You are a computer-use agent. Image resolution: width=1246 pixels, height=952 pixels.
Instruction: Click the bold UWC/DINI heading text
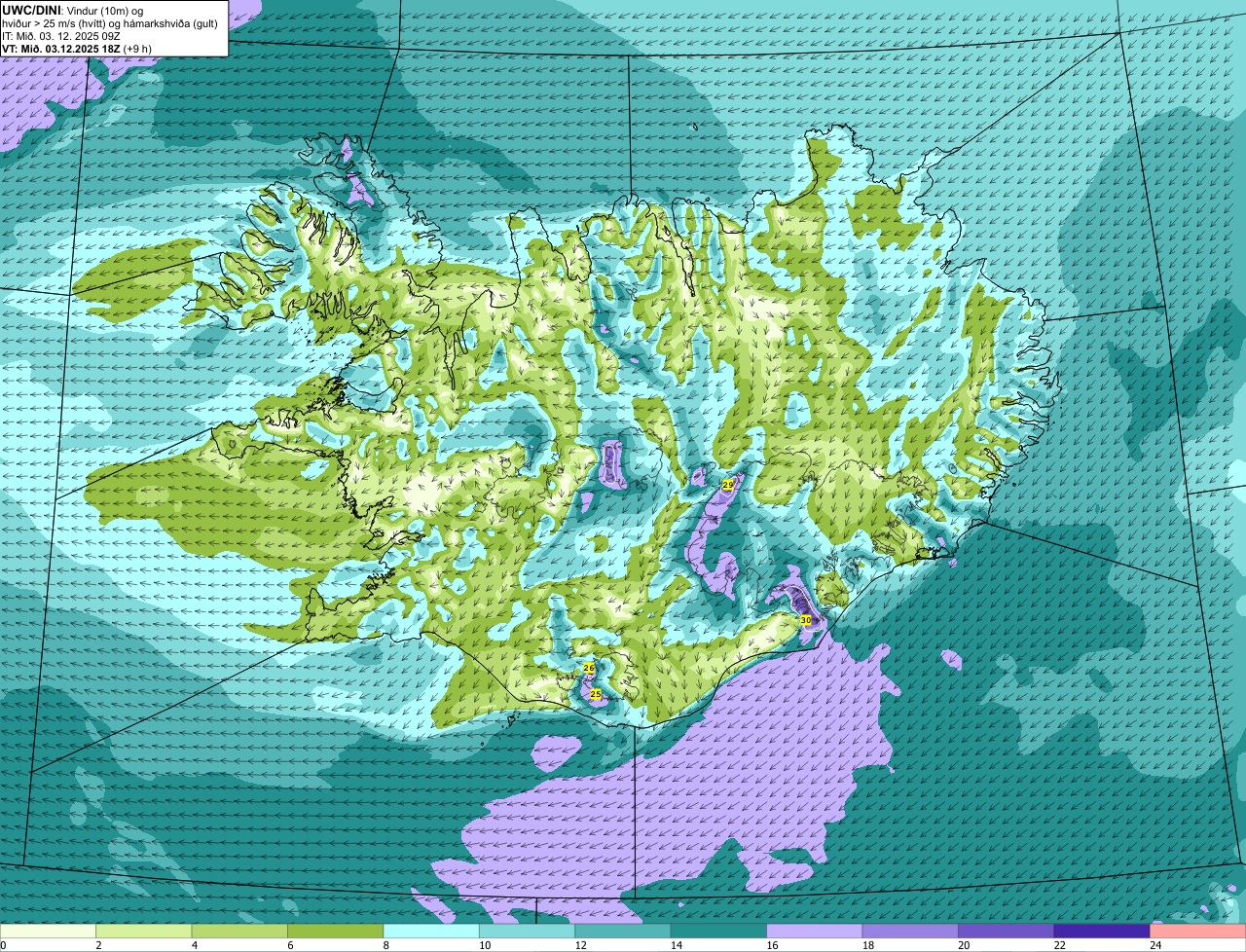click(30, 10)
